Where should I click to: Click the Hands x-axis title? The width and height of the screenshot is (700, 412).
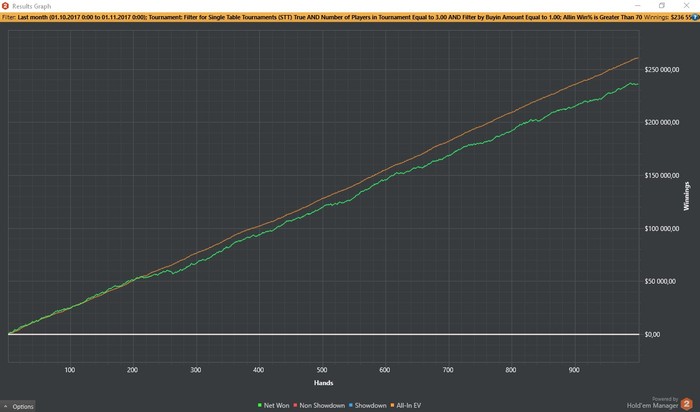click(x=324, y=383)
